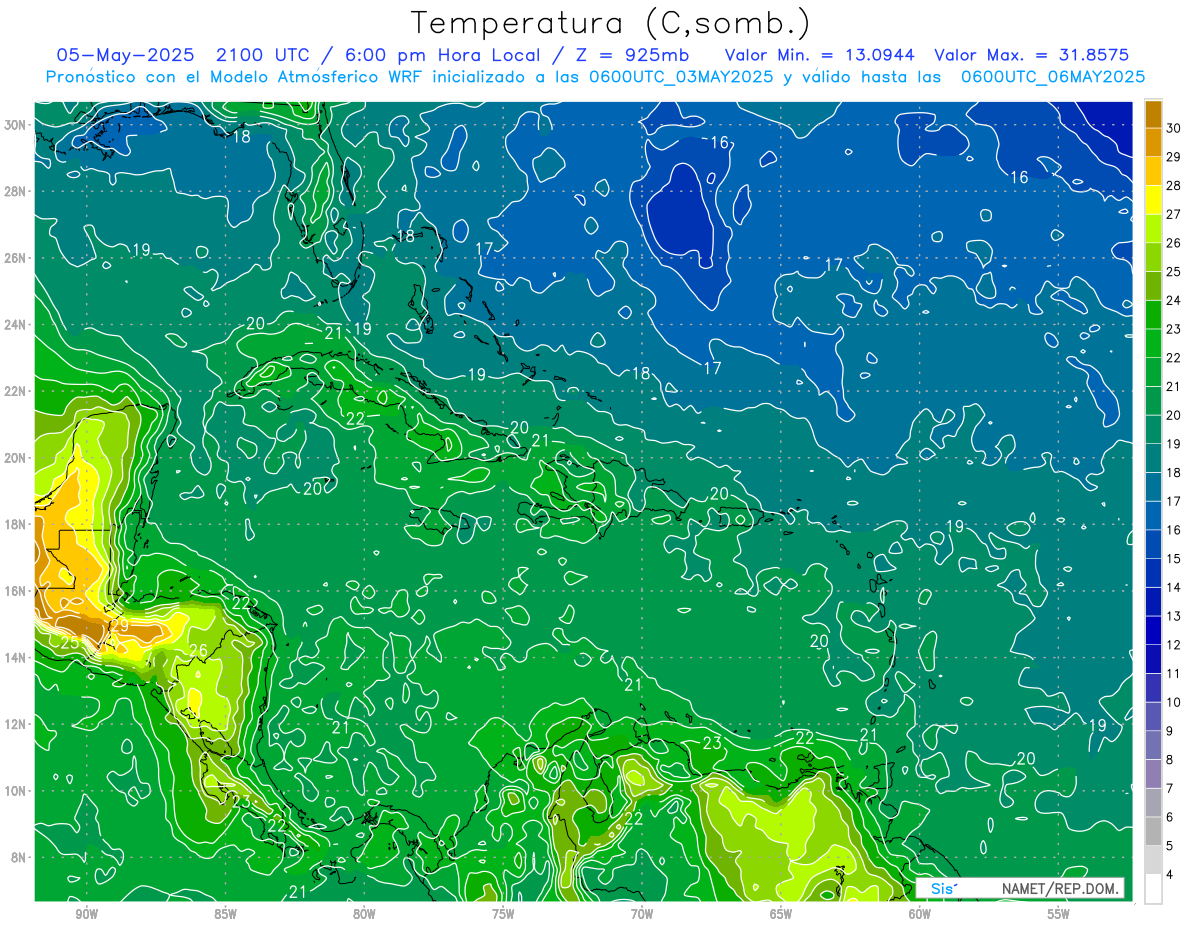Click the 65W longitude axis label
Image resolution: width=1200 pixels, height=927 pixels.
click(781, 914)
